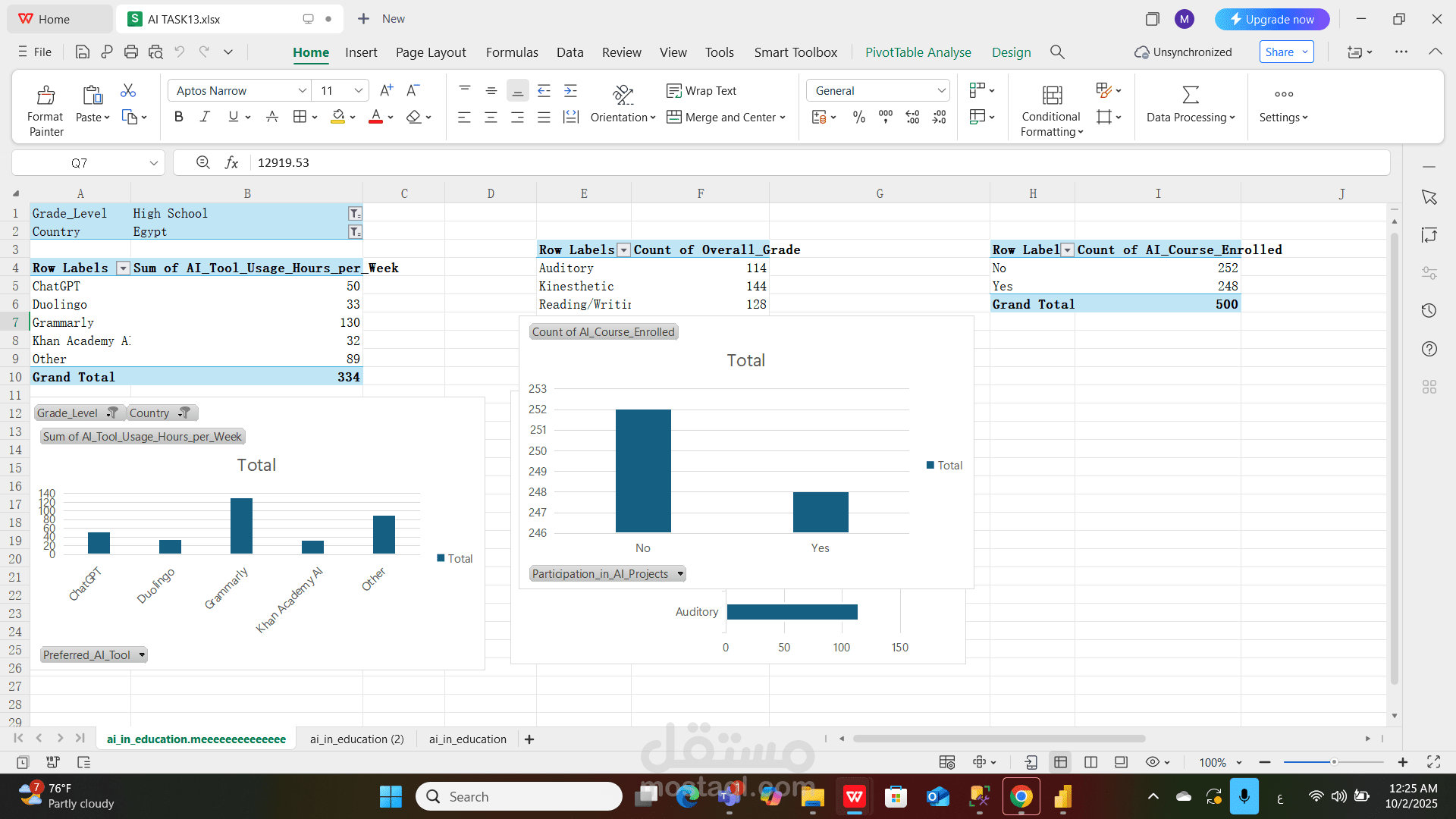Select the Format Painter tool
Image resolution: width=1456 pixels, height=819 pixels.
tap(45, 111)
